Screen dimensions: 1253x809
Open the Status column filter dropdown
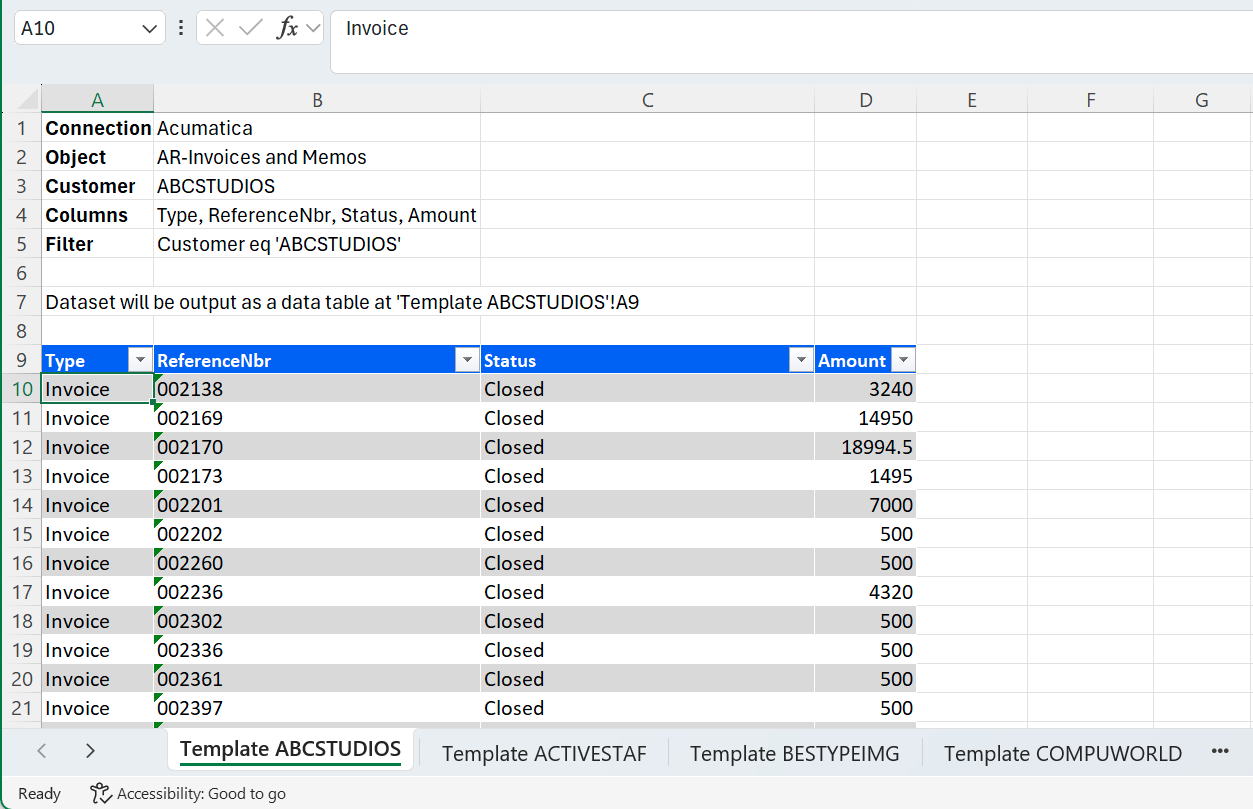pos(800,361)
